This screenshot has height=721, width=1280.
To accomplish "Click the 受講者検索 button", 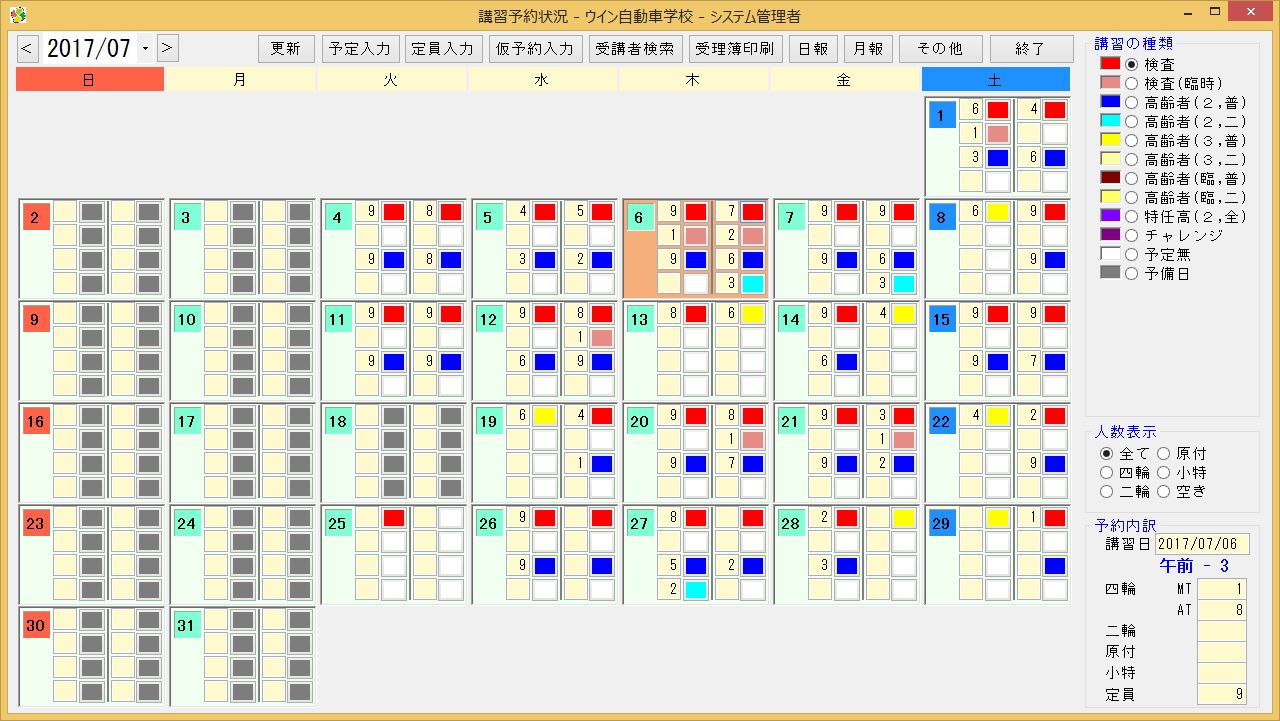I will click(635, 49).
